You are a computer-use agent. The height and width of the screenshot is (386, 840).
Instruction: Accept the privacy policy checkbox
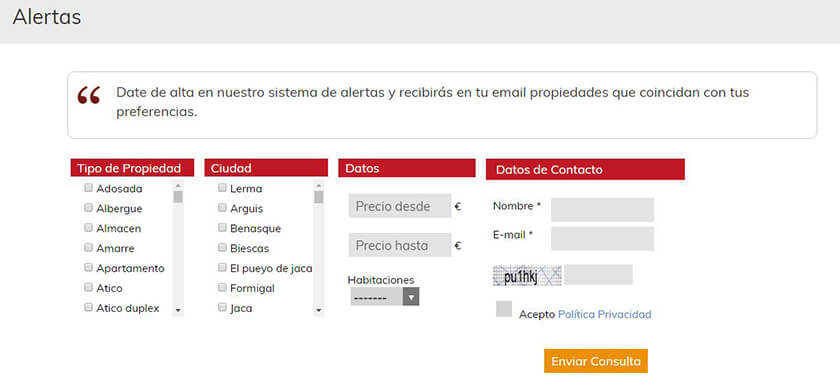coord(504,309)
